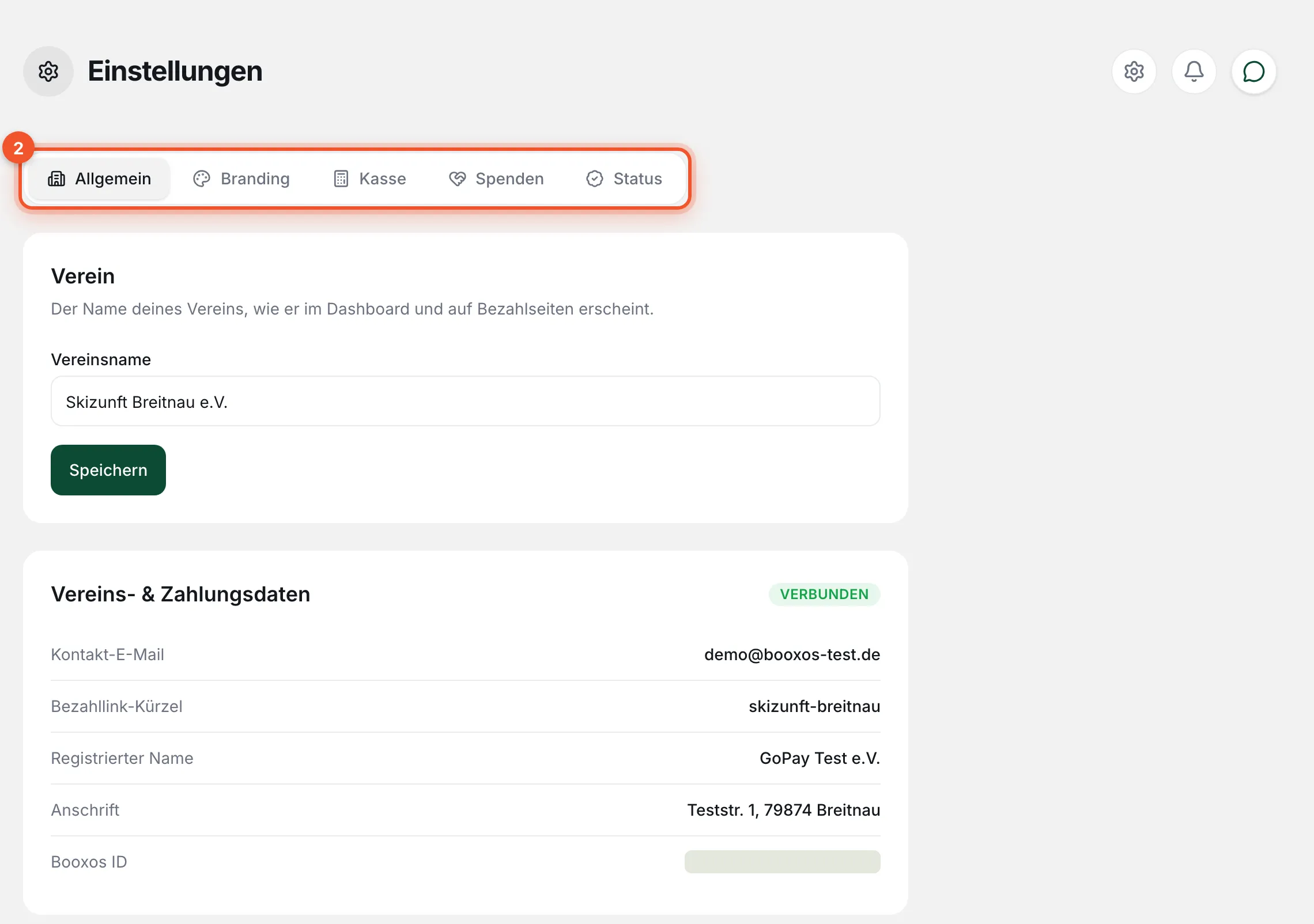This screenshot has height=924, width=1314.
Task: Select the Status tab
Action: click(x=624, y=179)
